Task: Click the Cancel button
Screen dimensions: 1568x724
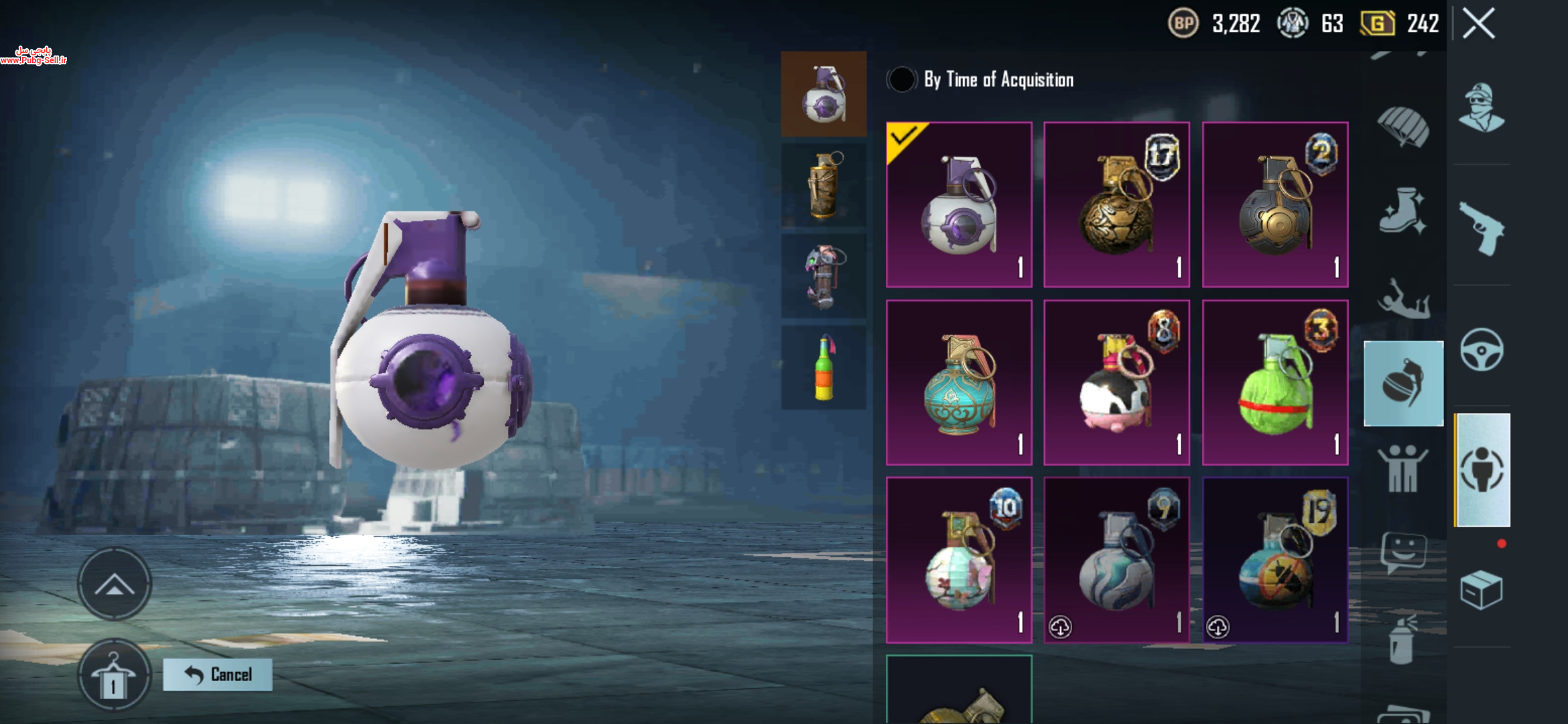Action: click(x=218, y=674)
